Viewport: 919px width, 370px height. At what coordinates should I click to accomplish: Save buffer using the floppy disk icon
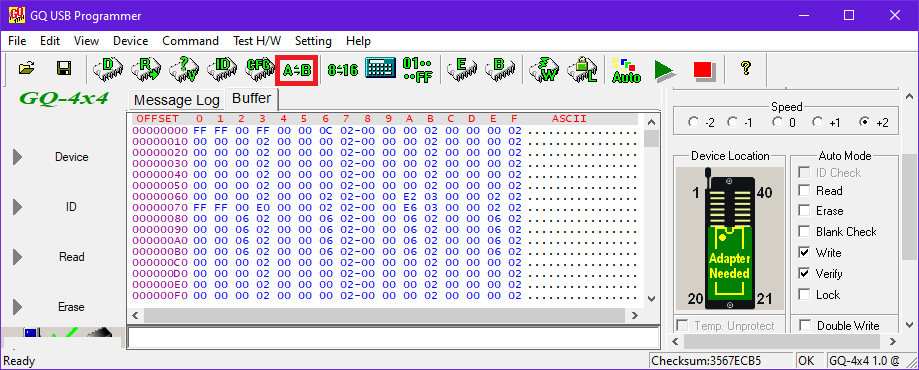tap(63, 69)
